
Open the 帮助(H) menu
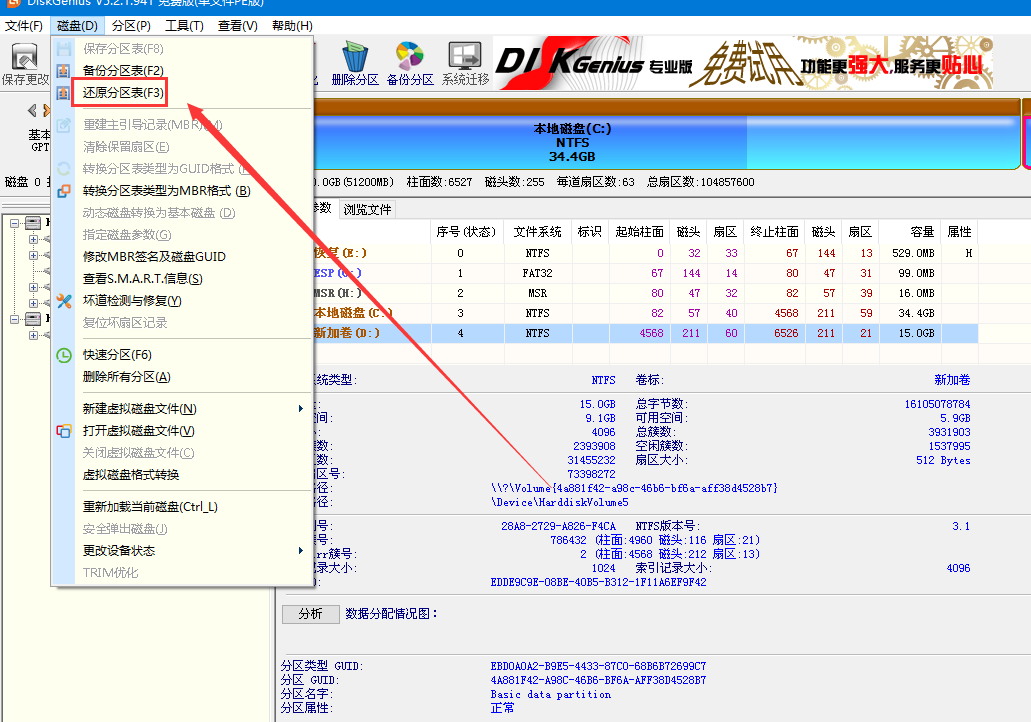pyautogui.click(x=292, y=26)
